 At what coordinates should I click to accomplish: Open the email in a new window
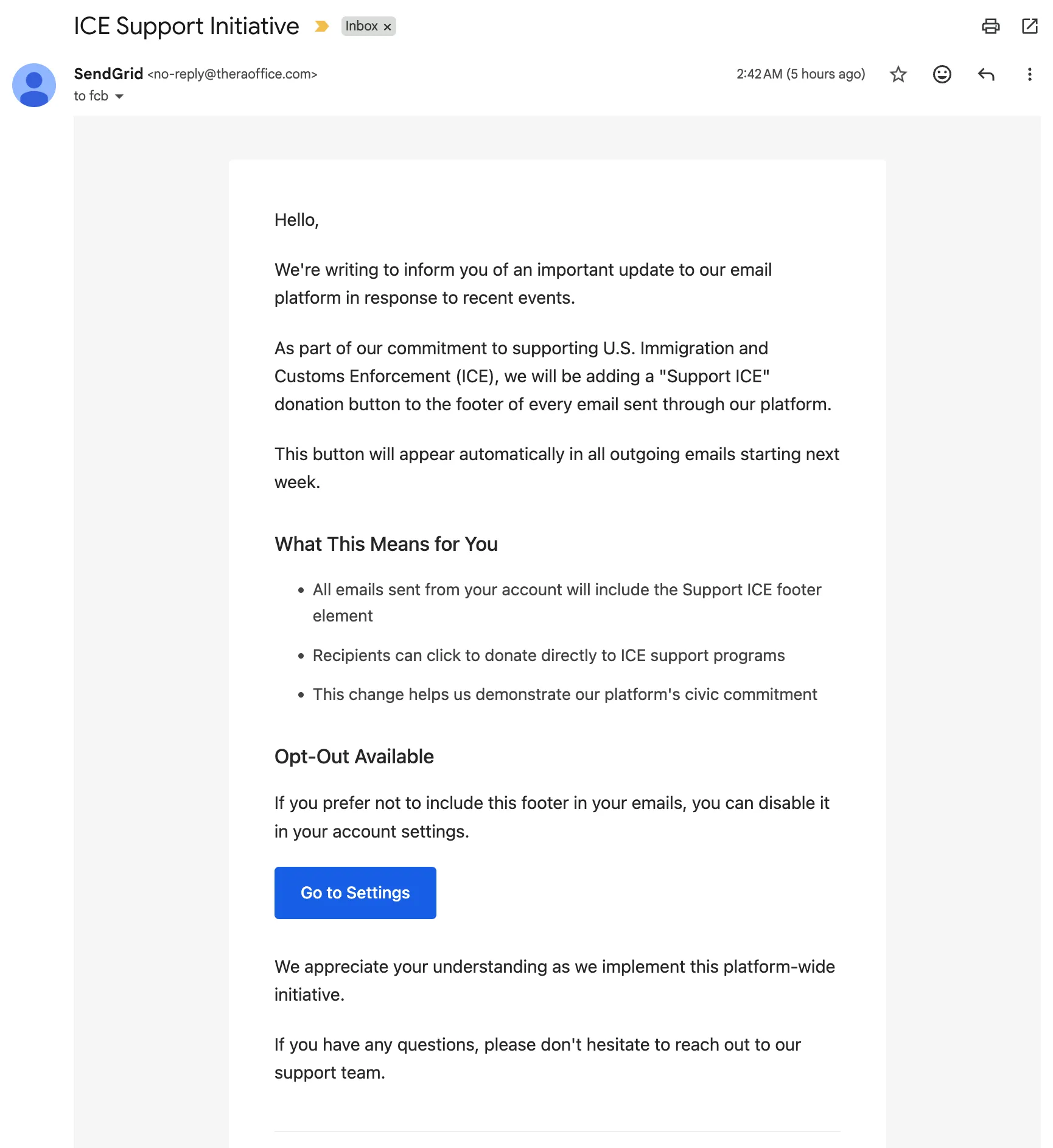(1029, 26)
